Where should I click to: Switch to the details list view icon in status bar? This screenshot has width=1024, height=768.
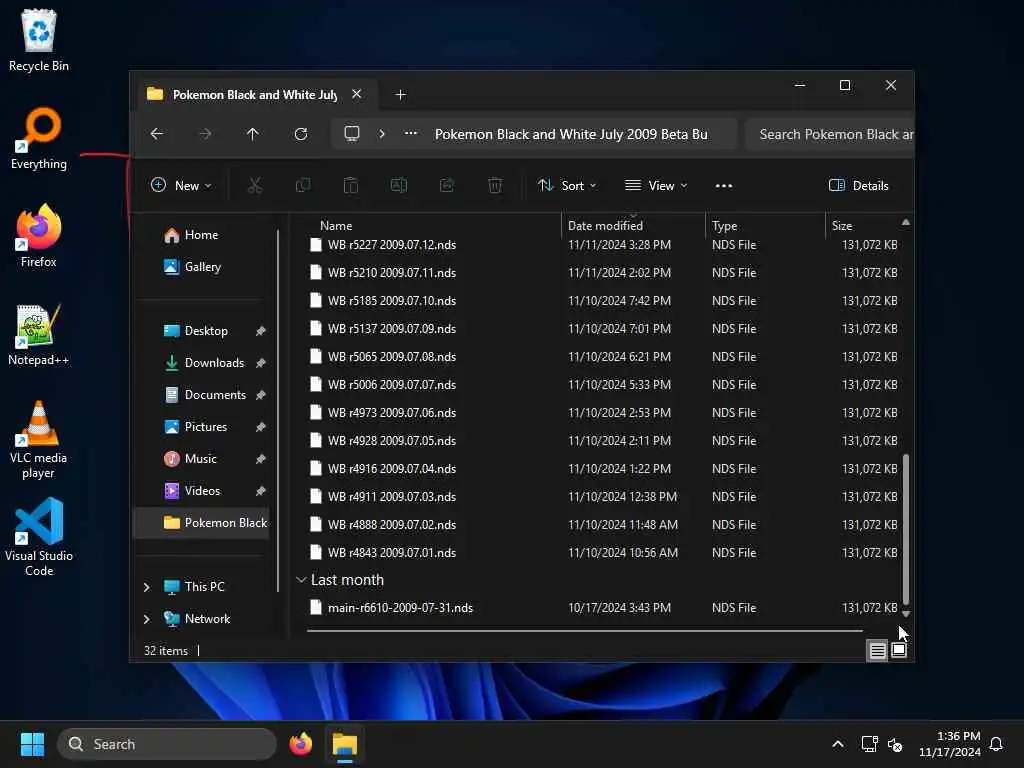[877, 650]
